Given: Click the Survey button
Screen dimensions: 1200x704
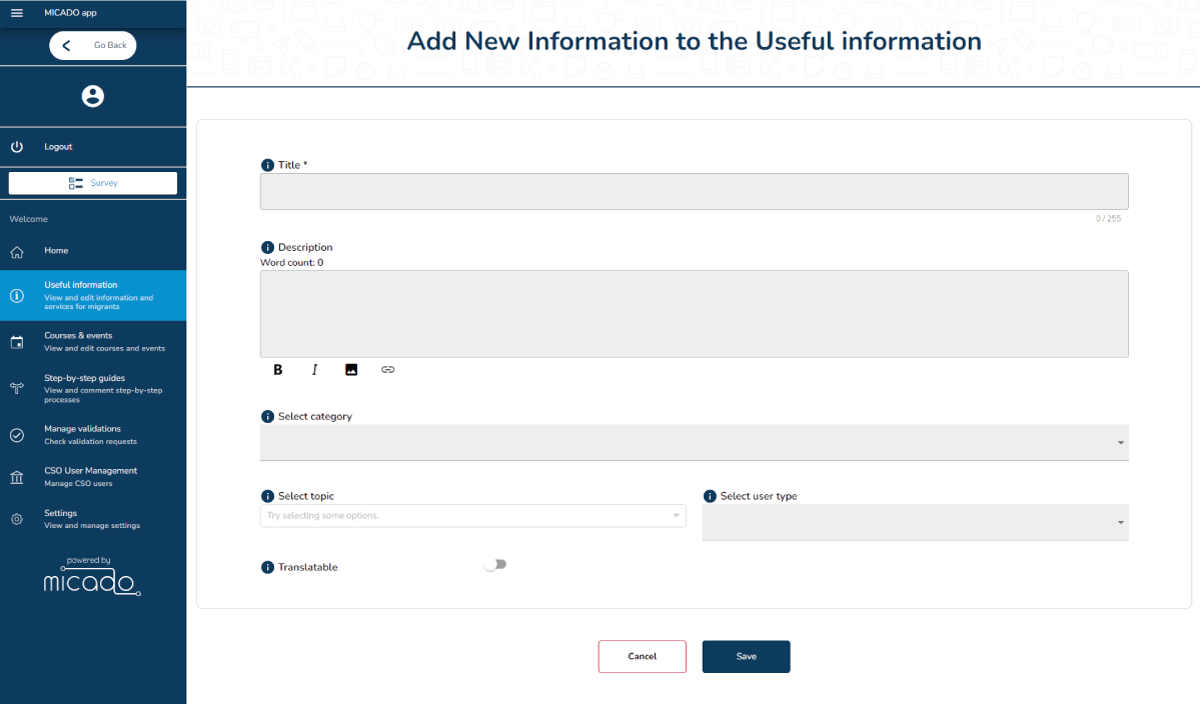Looking at the screenshot, I should pyautogui.click(x=93, y=183).
